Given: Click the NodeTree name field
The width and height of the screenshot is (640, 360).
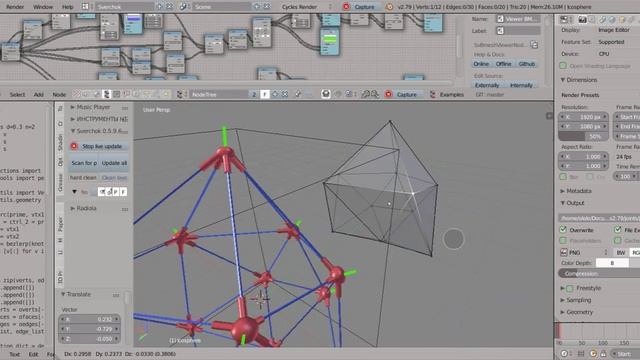Looking at the screenshot, I should [x=219, y=95].
